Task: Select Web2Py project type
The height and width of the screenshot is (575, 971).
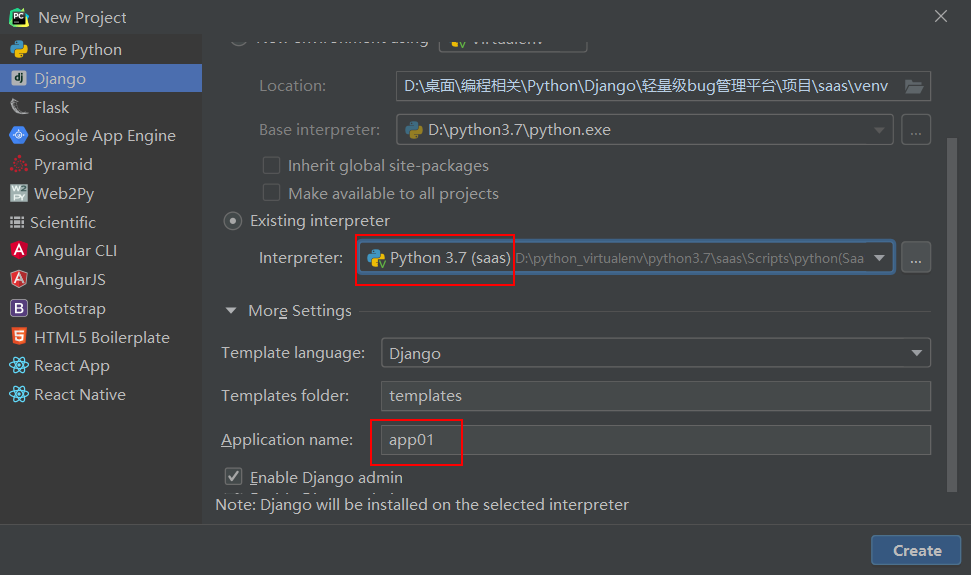Action: [101, 193]
